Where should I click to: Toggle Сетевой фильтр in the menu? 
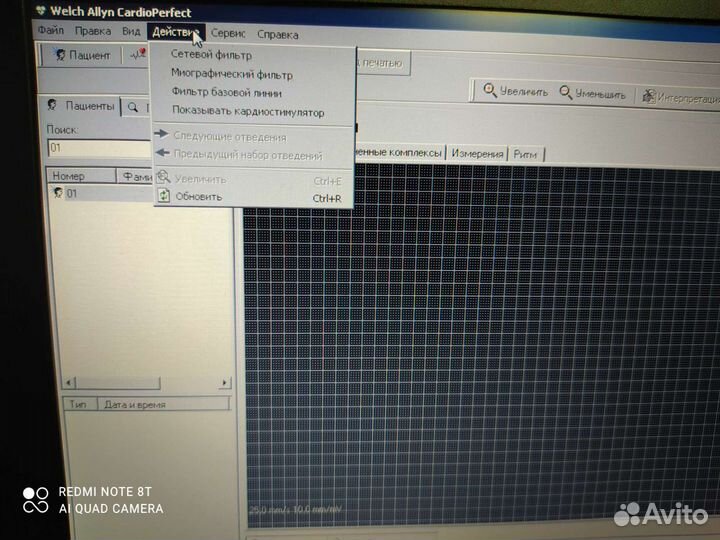211,55
